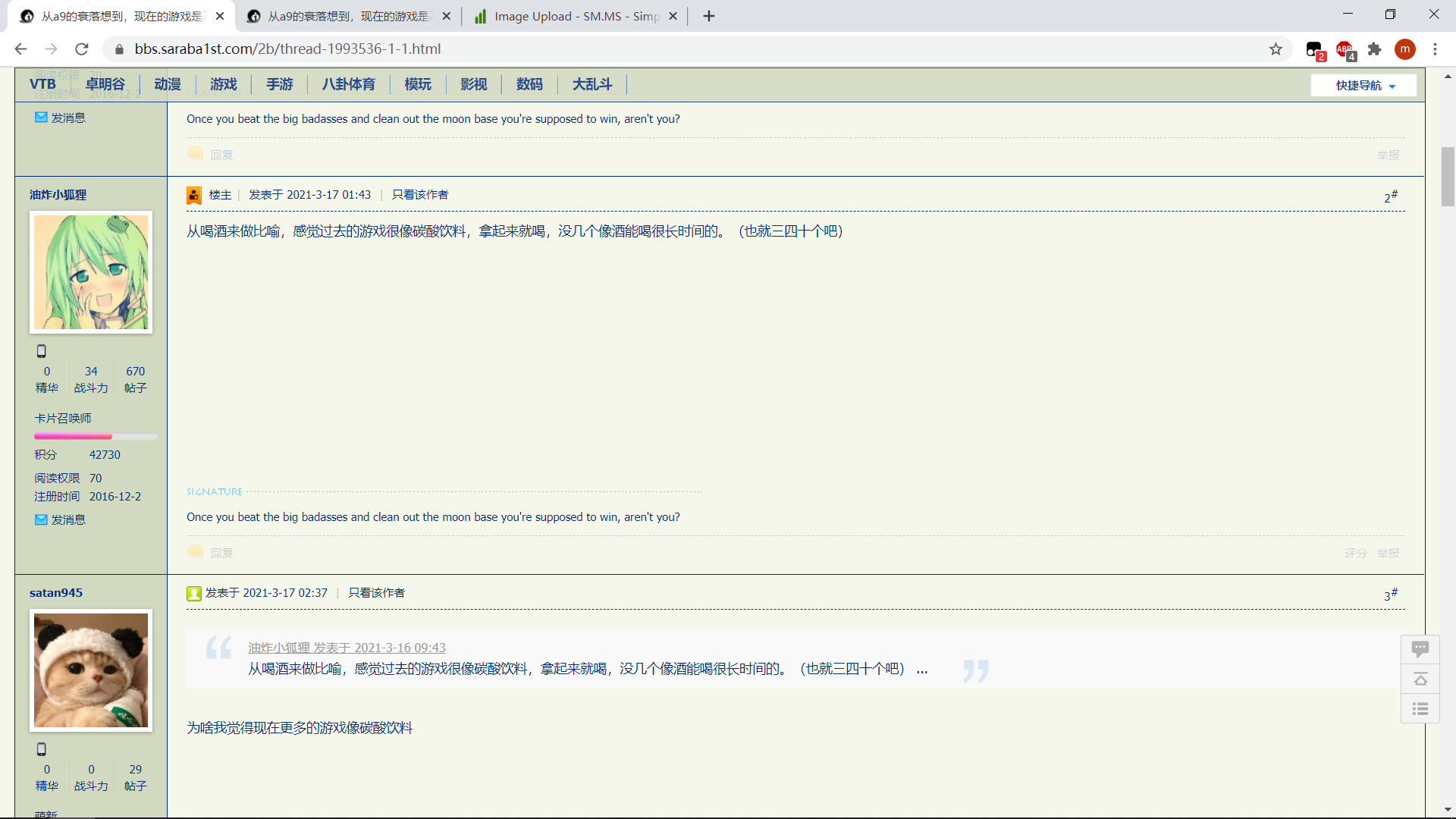Switch to the Image Upload SM.MS tab
The width and height of the screenshot is (1456, 819).
575,16
